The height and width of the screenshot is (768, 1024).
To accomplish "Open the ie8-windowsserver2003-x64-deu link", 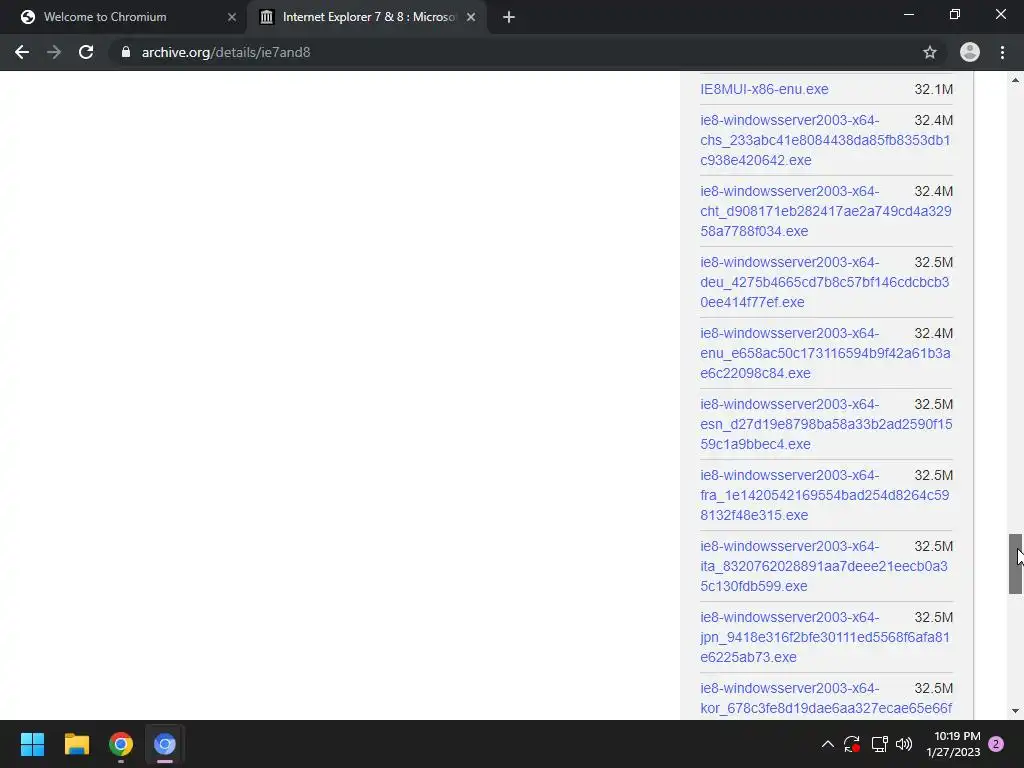I will [x=825, y=282].
